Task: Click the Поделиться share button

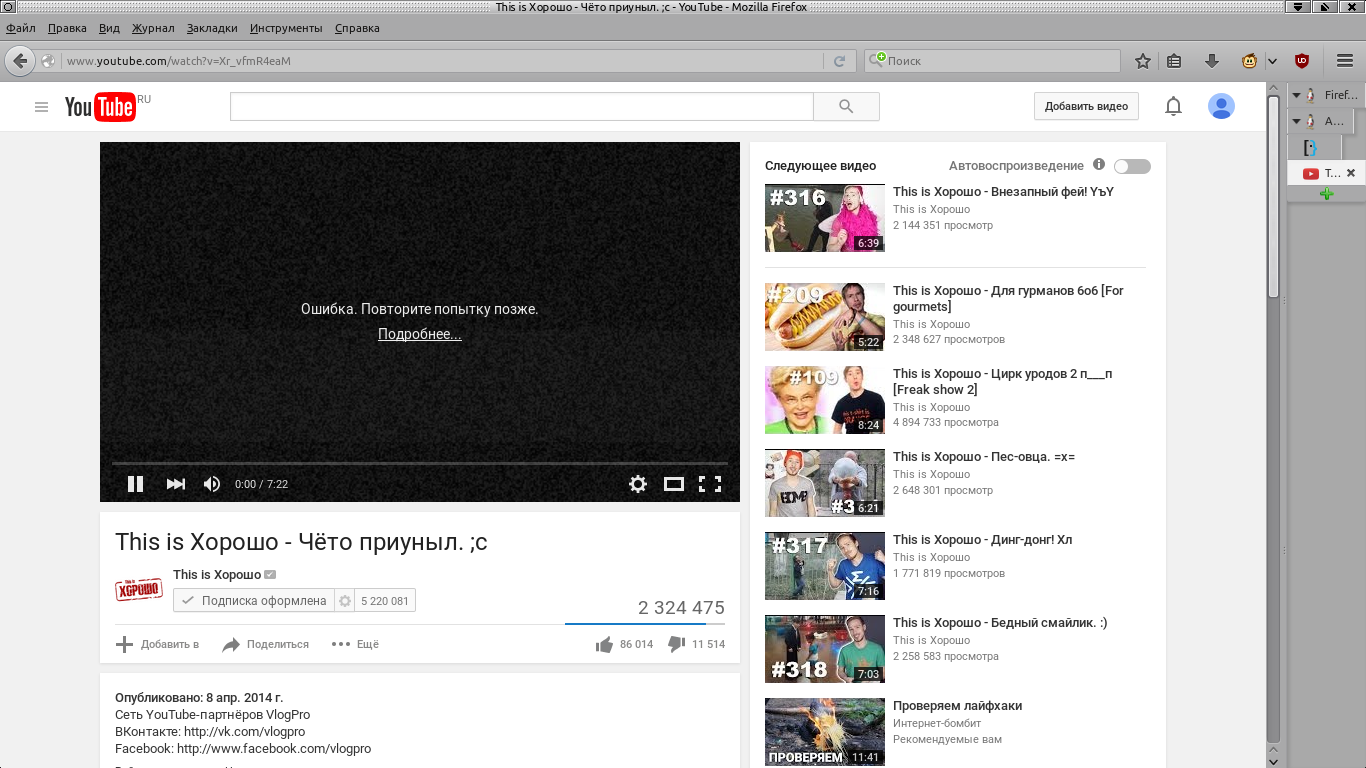Action: click(x=266, y=645)
